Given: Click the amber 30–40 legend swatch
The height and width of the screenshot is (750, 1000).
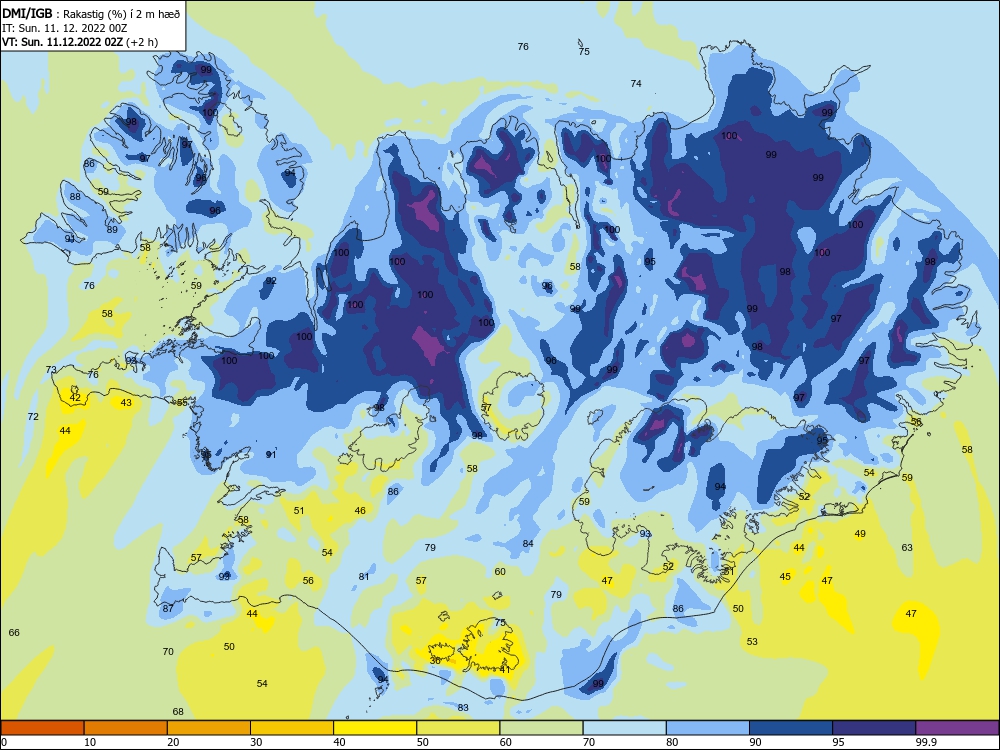Looking at the screenshot, I should [292, 728].
